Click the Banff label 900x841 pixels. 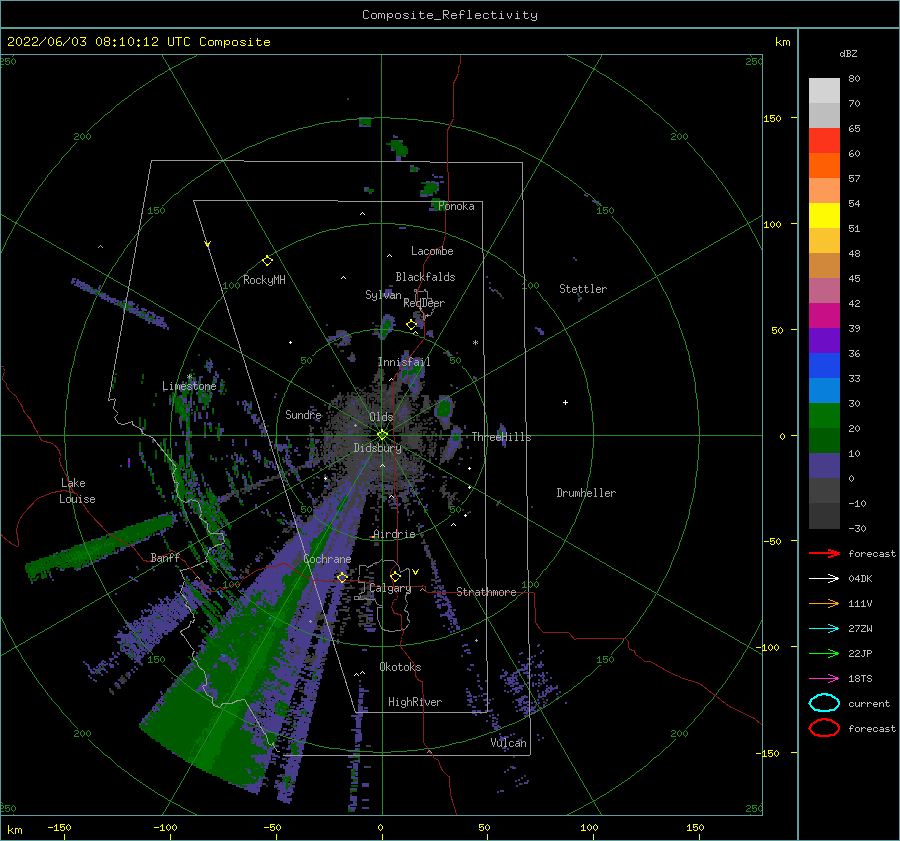[x=165, y=557]
